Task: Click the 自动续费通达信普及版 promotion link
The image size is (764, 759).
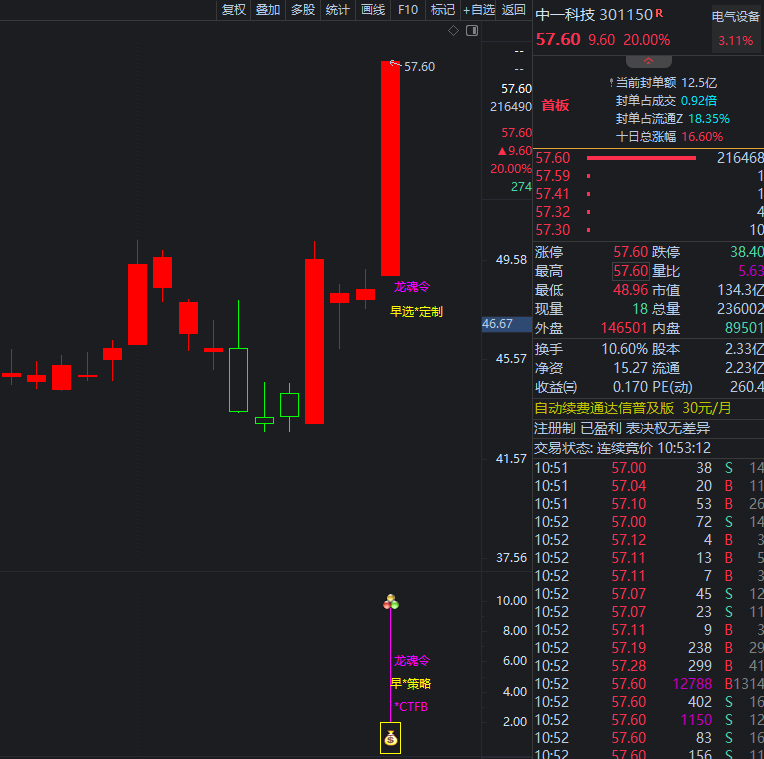Action: 633,408
